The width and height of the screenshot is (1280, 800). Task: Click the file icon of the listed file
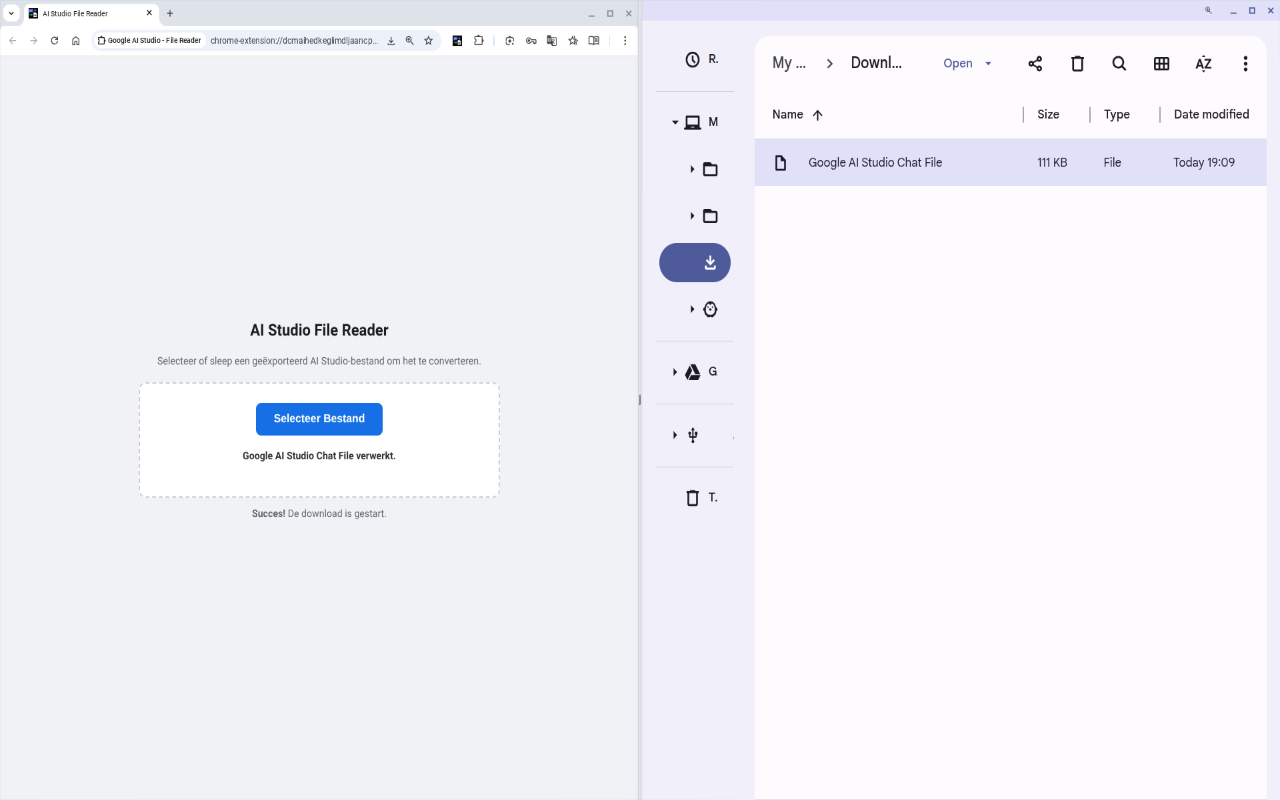[781, 163]
